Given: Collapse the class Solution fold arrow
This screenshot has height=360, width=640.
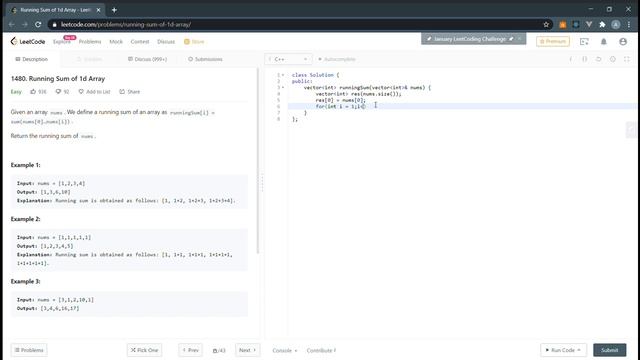Looking at the screenshot, I should [x=283, y=75].
